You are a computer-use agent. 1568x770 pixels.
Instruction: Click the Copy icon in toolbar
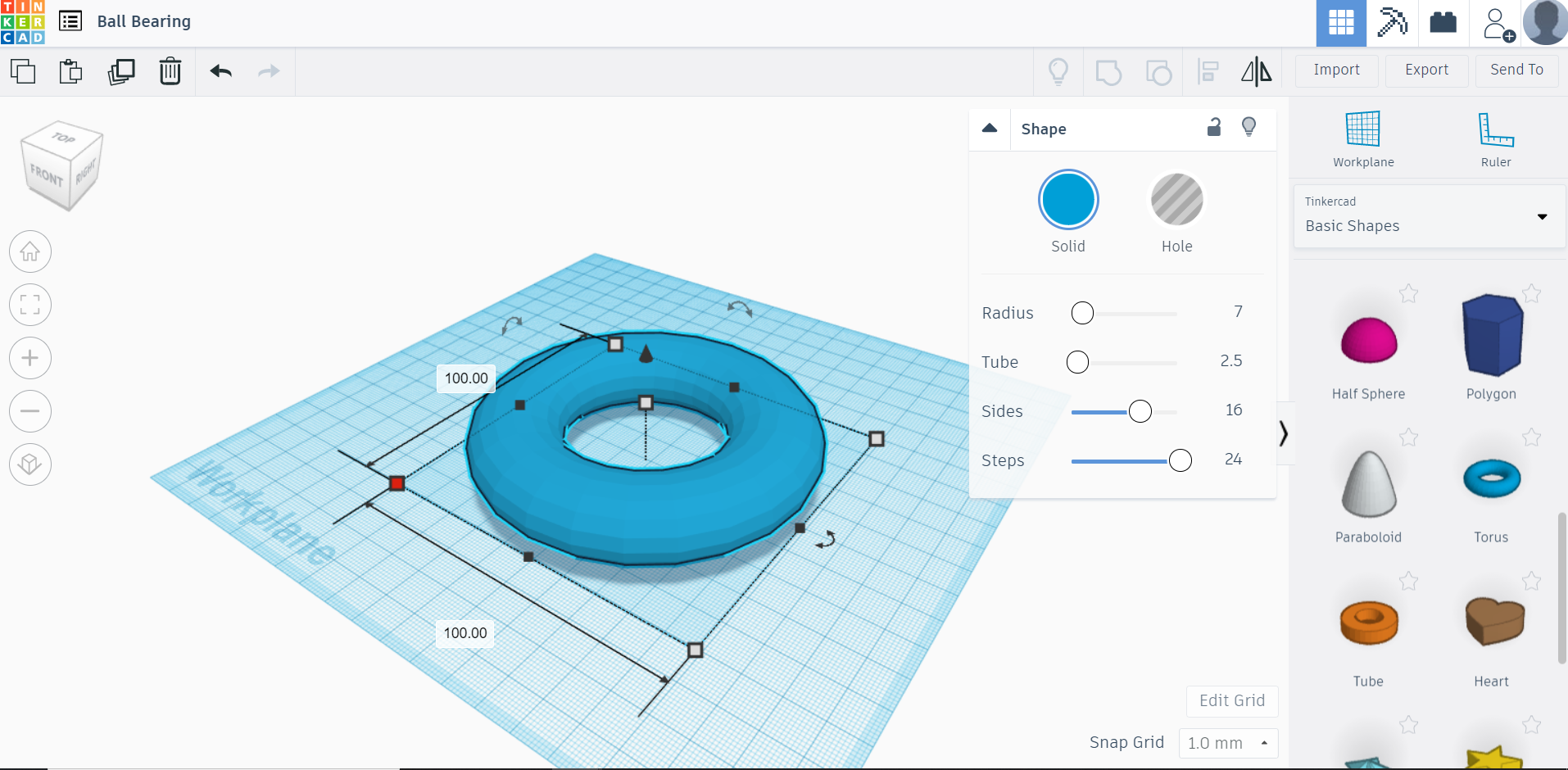(x=23, y=71)
